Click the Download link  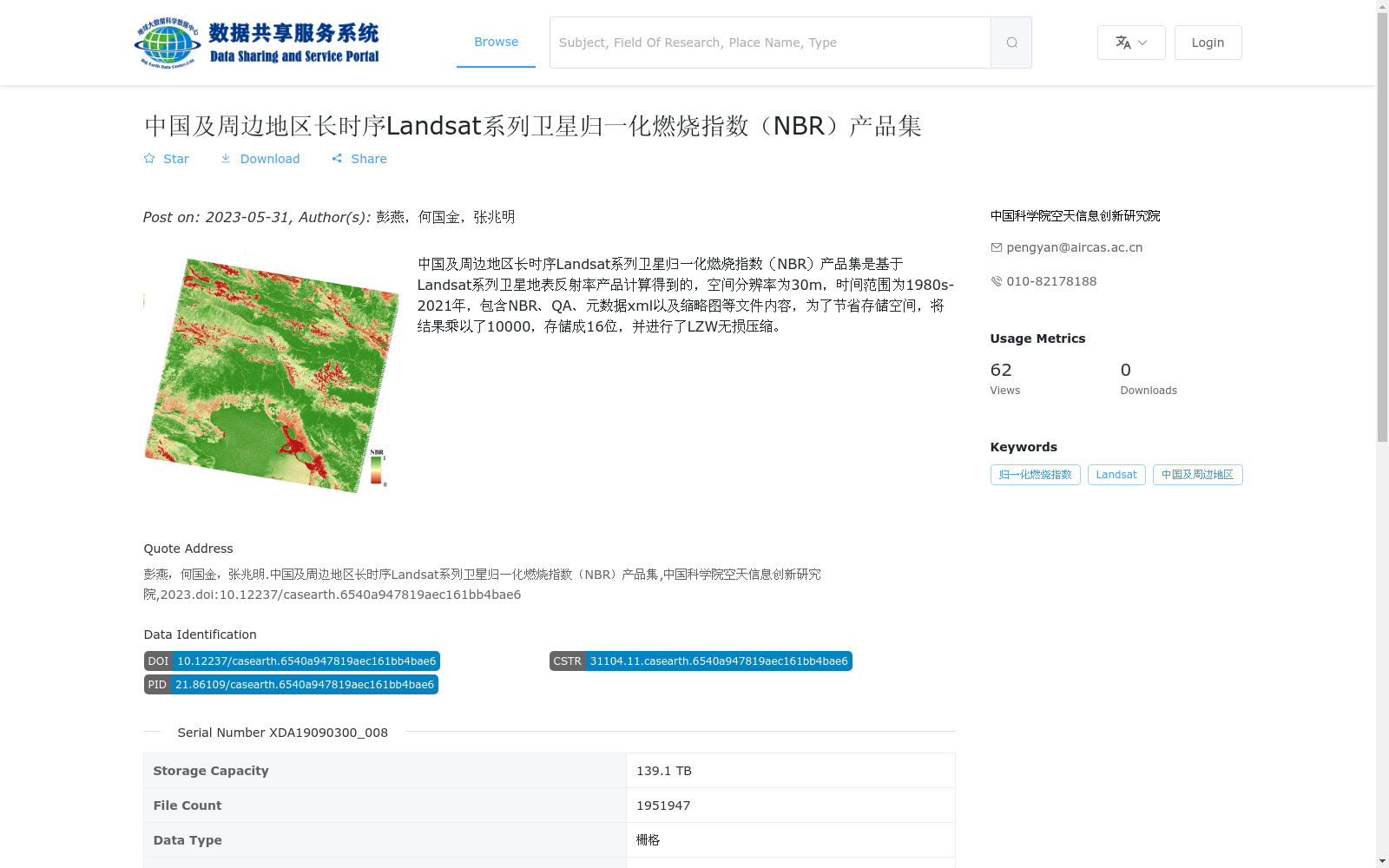(260, 159)
